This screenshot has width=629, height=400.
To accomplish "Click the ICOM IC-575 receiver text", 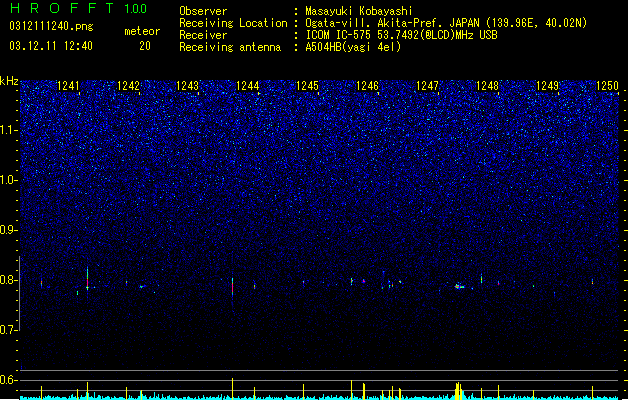I will pyautogui.click(x=401, y=35).
